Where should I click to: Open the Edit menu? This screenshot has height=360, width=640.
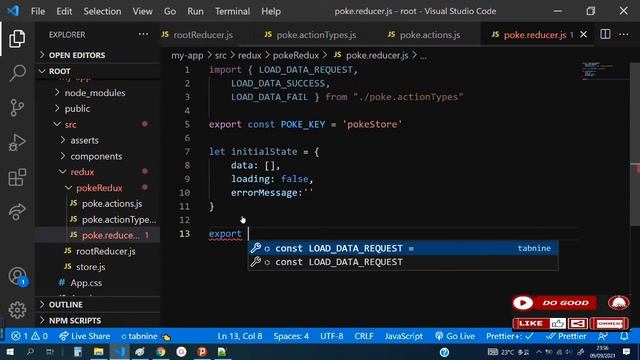click(64, 11)
